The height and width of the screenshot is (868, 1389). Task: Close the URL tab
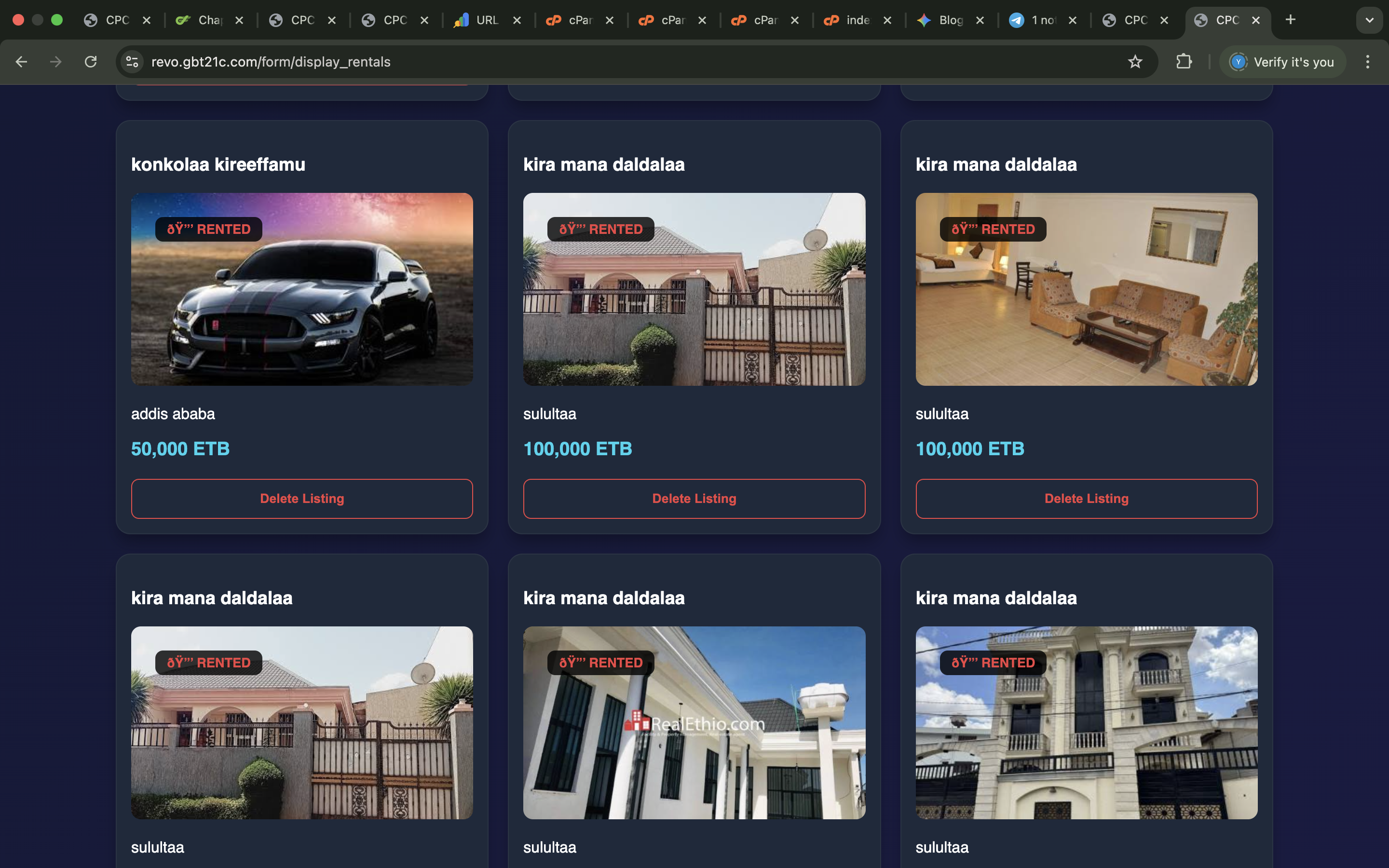click(517, 20)
